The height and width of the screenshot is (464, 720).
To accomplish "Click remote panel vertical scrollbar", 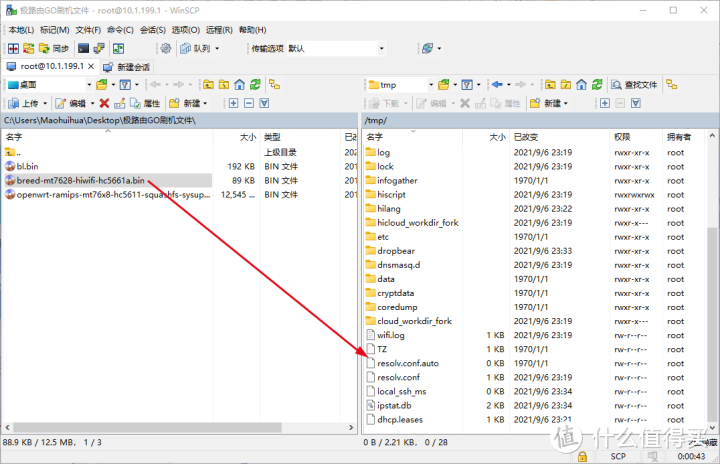I will 712,322.
